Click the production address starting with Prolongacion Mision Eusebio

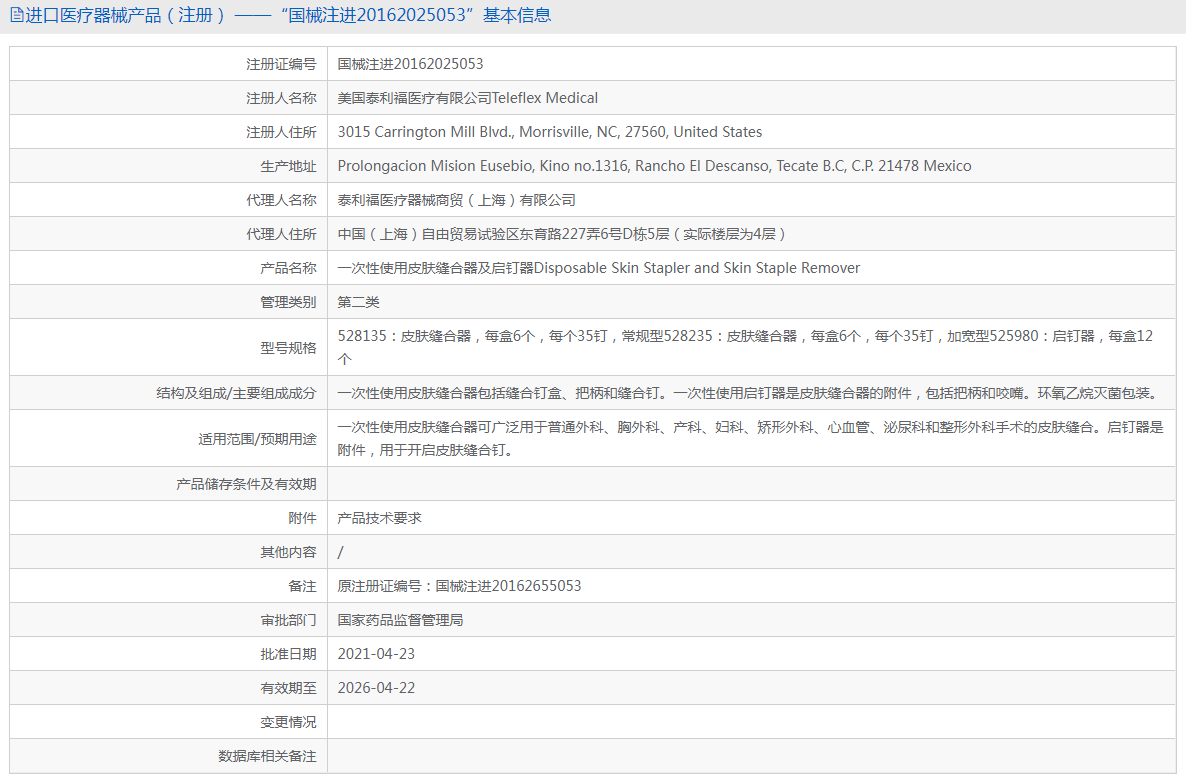(x=654, y=166)
